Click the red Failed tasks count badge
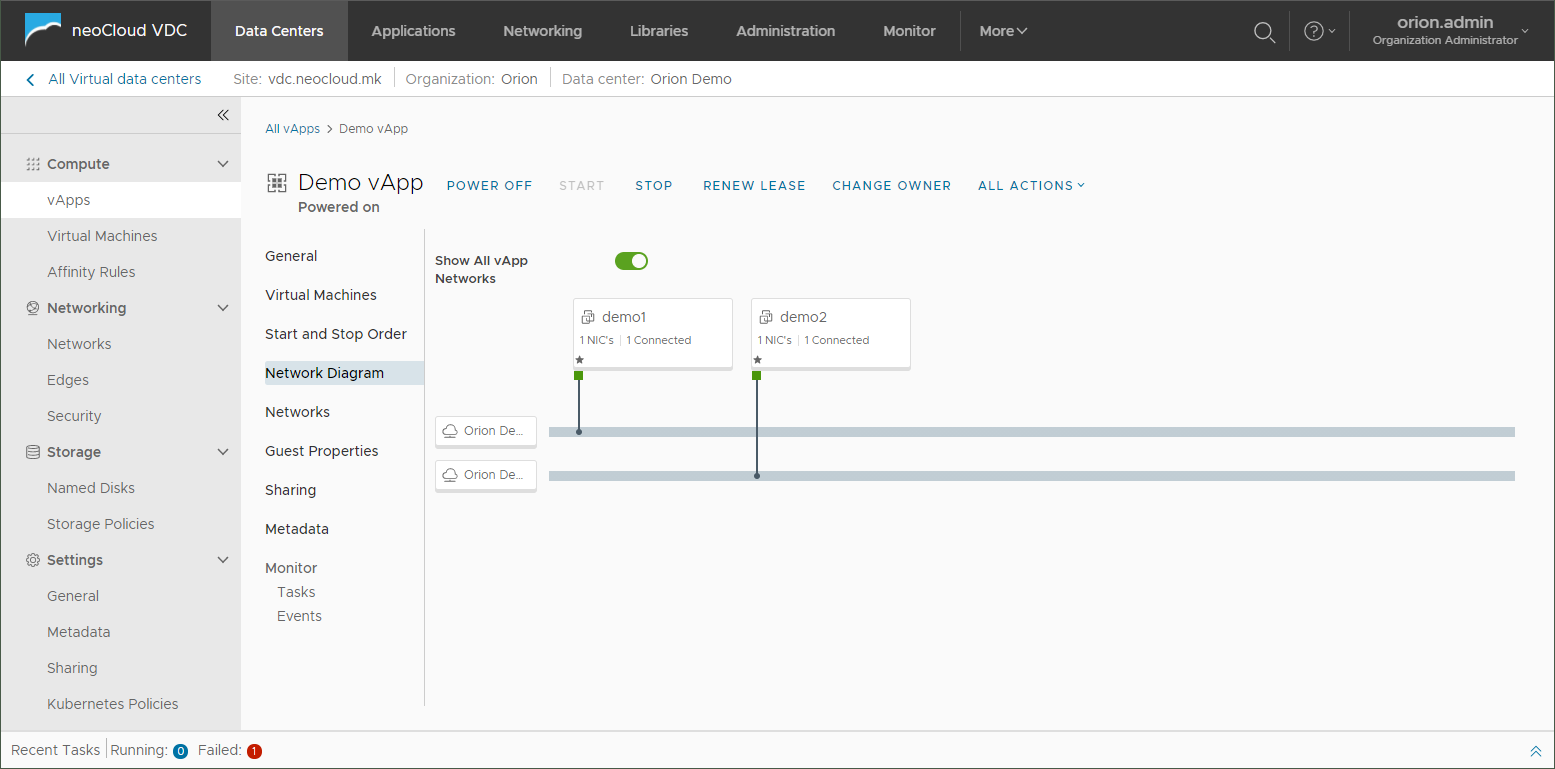This screenshot has height=769, width=1555. [x=254, y=751]
